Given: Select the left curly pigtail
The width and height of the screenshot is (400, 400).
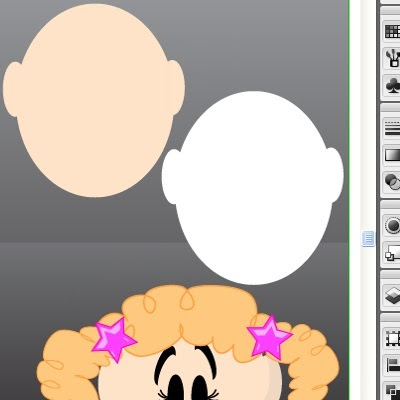Looking at the screenshot, I should point(67,363).
